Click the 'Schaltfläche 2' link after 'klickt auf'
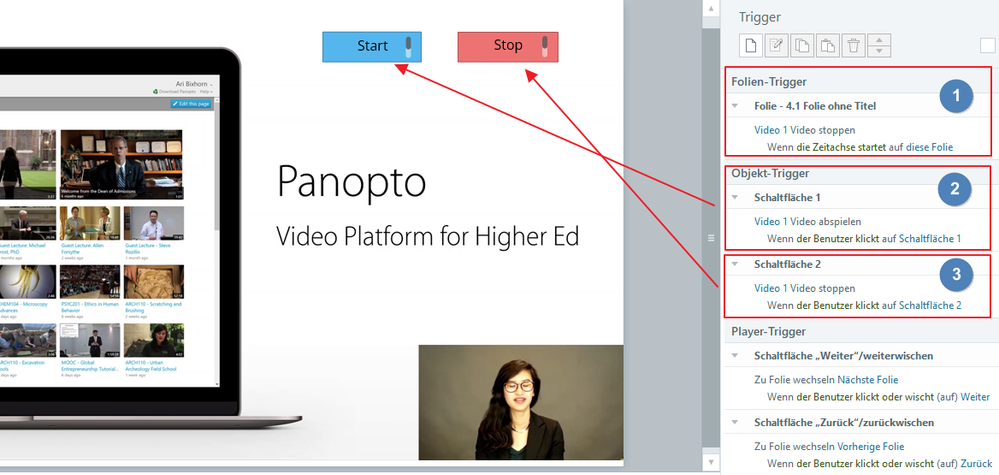The image size is (999, 475). pyautogui.click(x=930, y=306)
